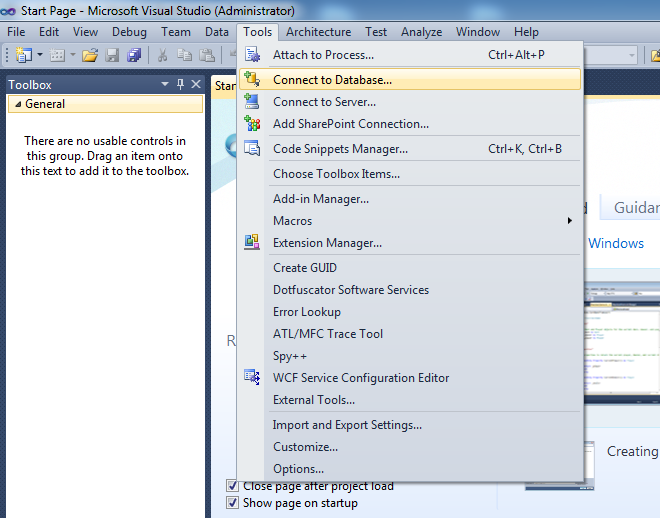The width and height of the screenshot is (660, 518).
Task: Collapse the General toolbox group
Action: click(18, 104)
